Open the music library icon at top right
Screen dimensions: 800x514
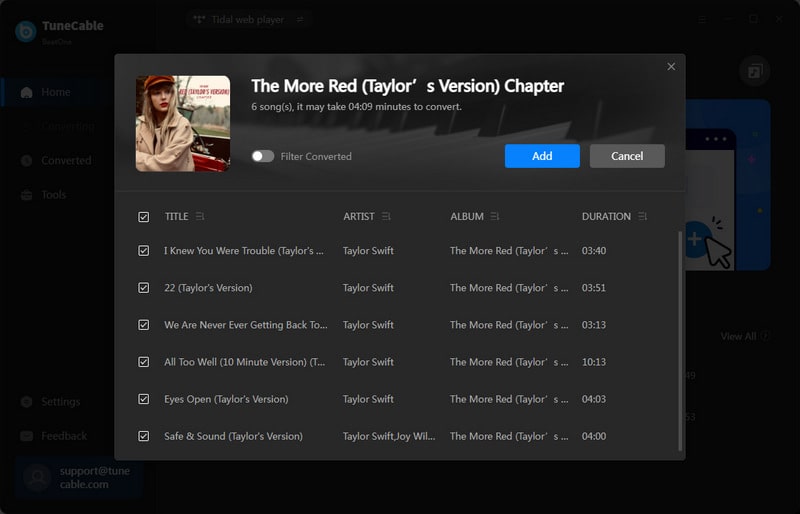(753, 72)
